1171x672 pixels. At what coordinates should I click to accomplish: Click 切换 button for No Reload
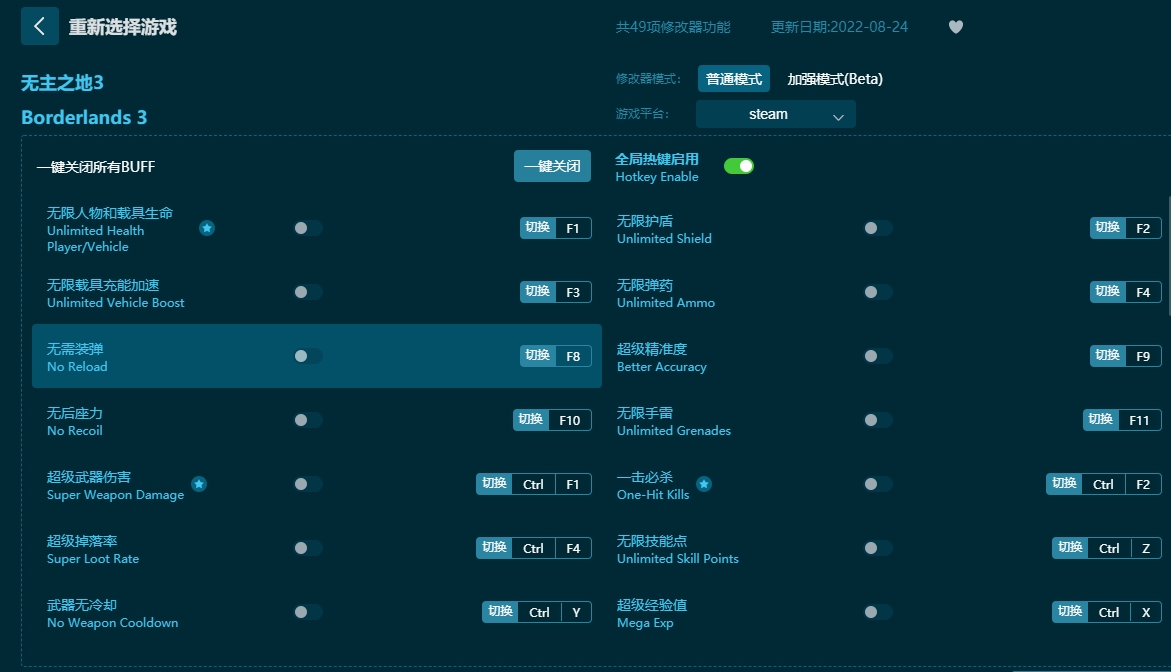tap(538, 356)
